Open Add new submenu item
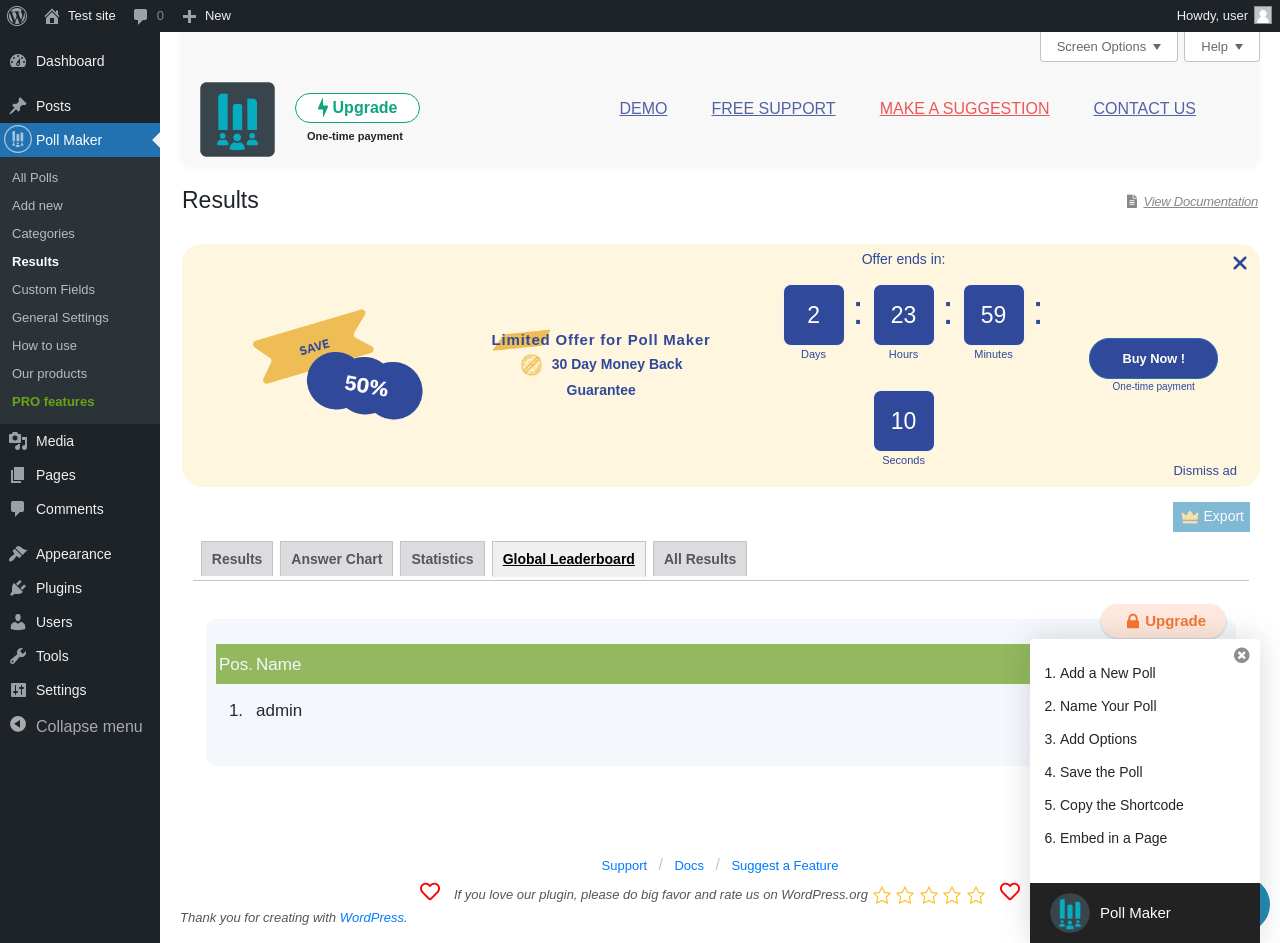Image resolution: width=1280 pixels, height=943 pixels. [80, 206]
